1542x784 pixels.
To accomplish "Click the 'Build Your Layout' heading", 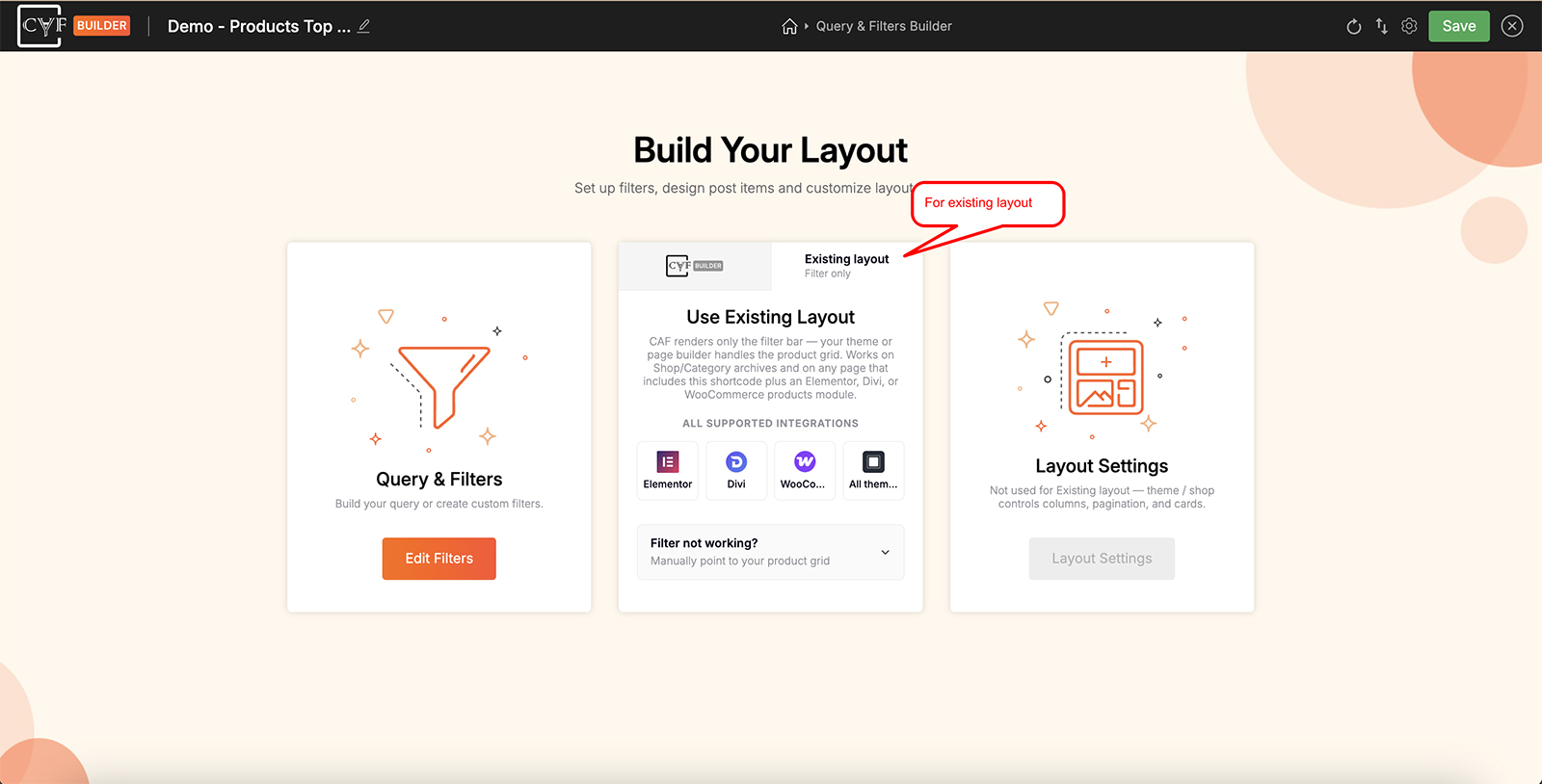I will [x=771, y=150].
